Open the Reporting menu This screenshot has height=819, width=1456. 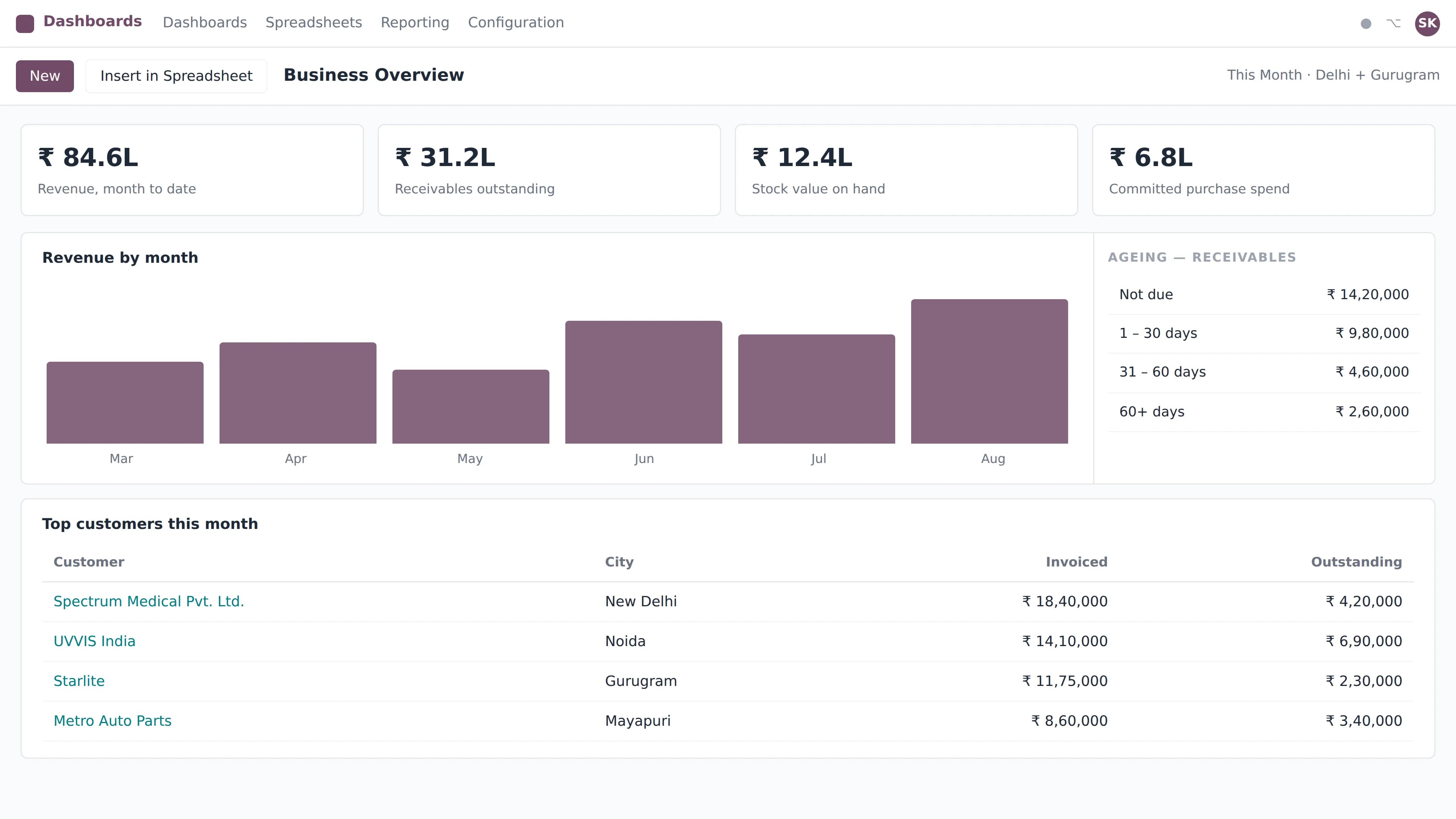[x=415, y=23]
